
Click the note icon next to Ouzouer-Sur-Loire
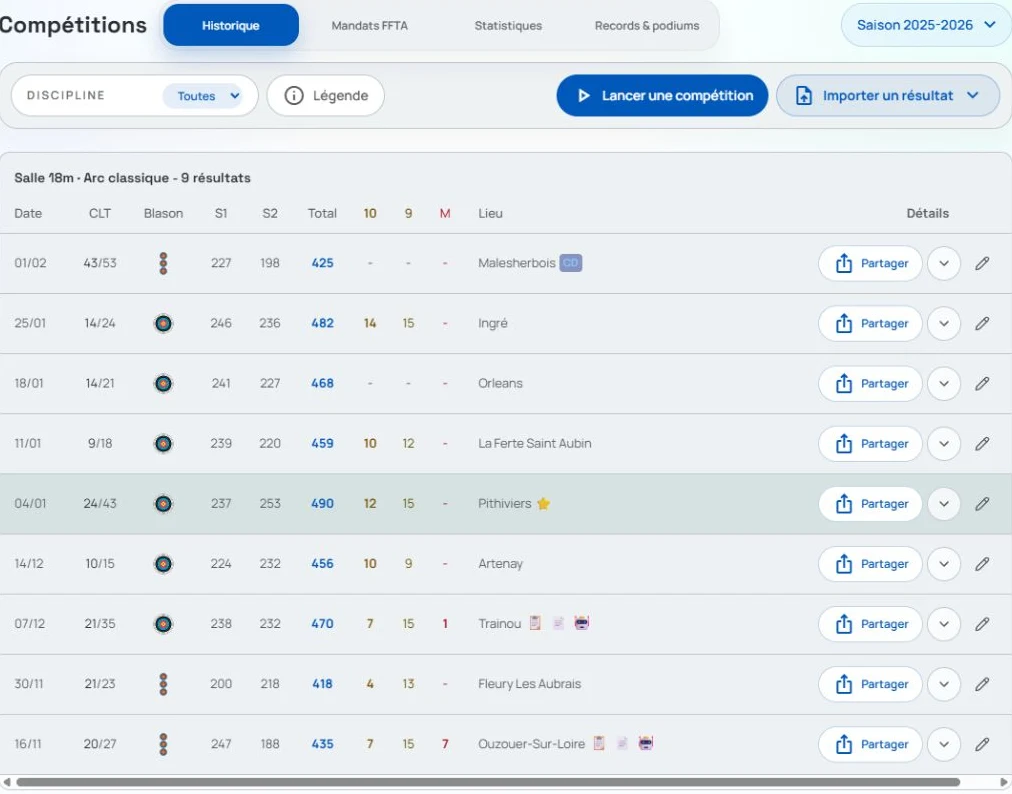(x=622, y=743)
